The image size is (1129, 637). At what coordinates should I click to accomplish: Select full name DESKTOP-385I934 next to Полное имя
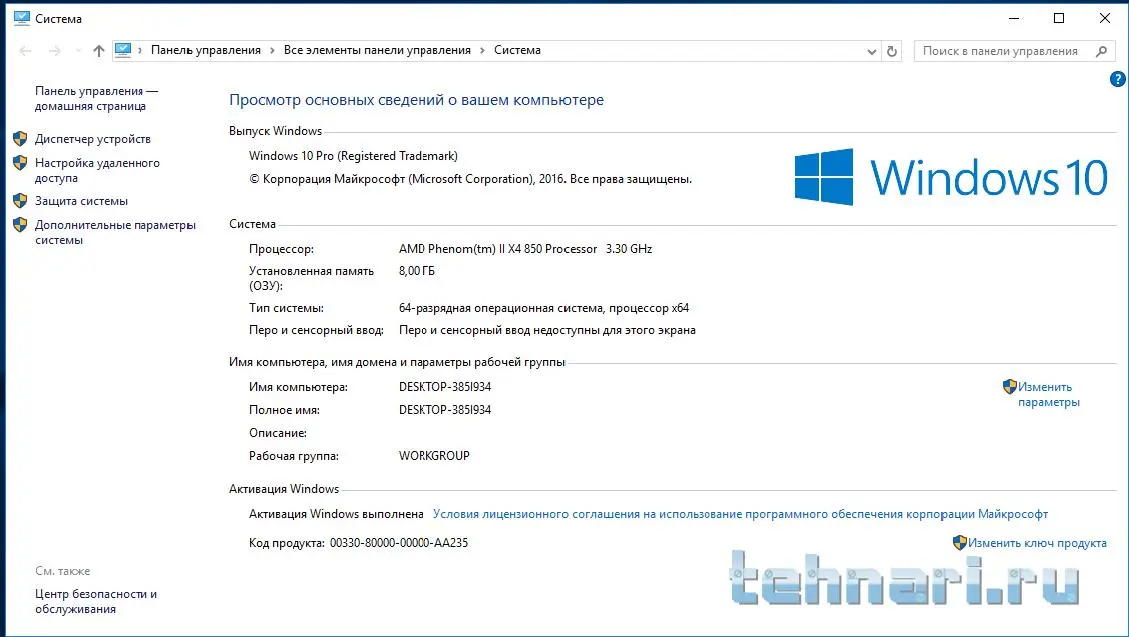coord(445,410)
